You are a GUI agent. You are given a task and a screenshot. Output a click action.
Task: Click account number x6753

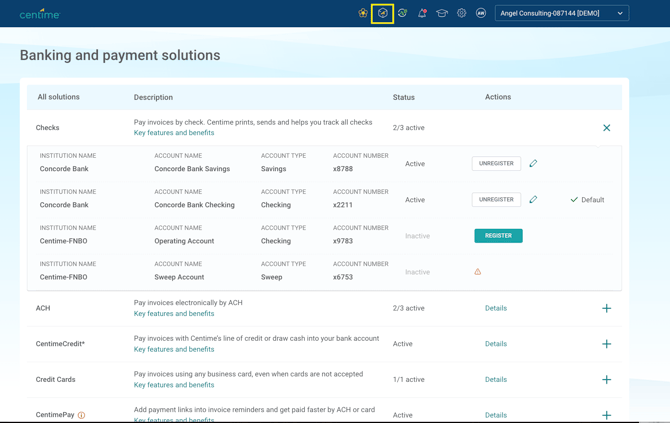point(343,277)
